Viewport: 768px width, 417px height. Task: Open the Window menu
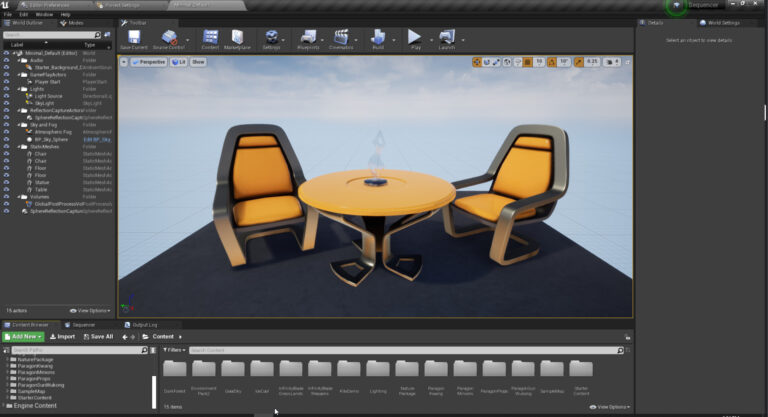pyautogui.click(x=44, y=15)
